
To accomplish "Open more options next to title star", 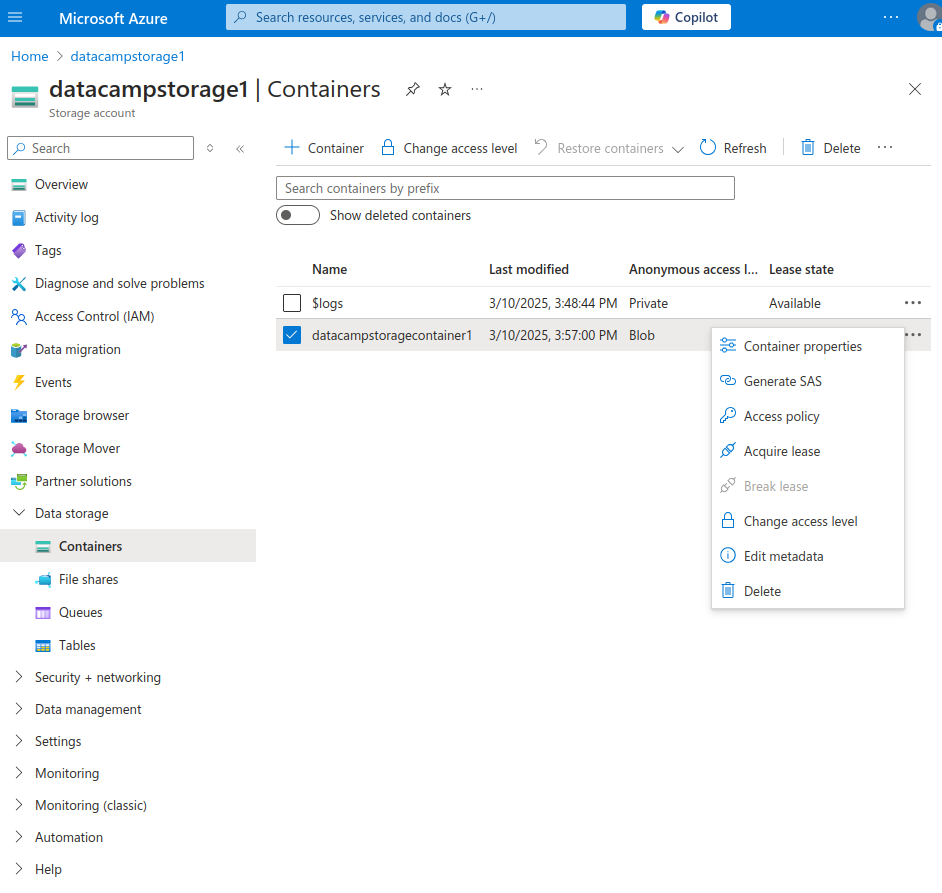I will [477, 90].
